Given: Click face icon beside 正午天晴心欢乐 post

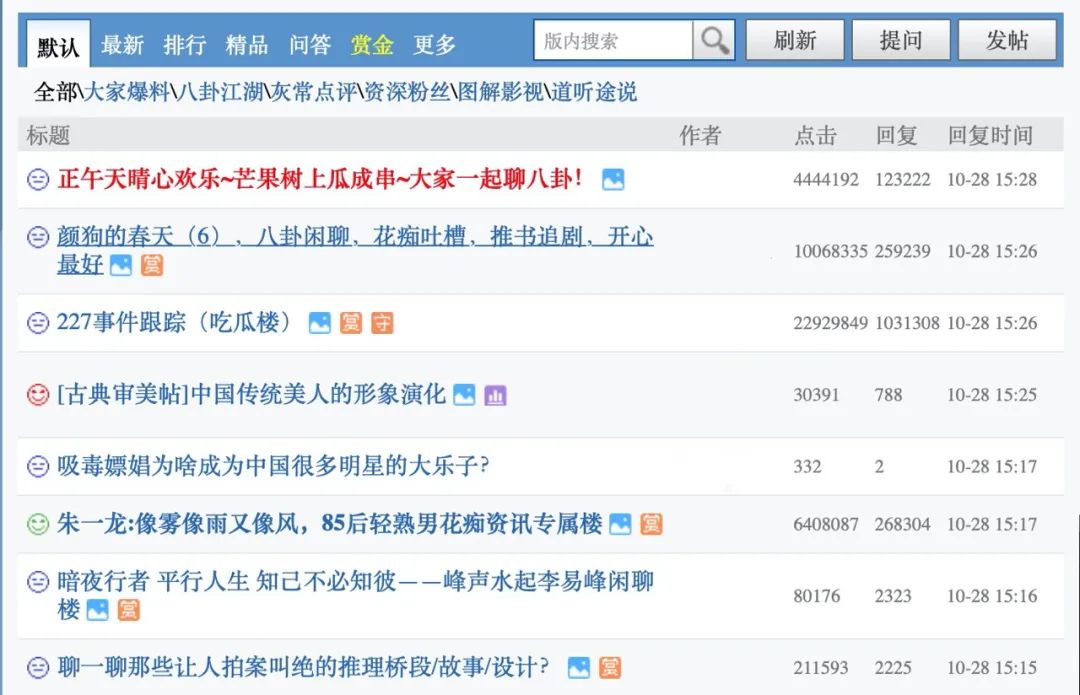Looking at the screenshot, I should [x=38, y=180].
